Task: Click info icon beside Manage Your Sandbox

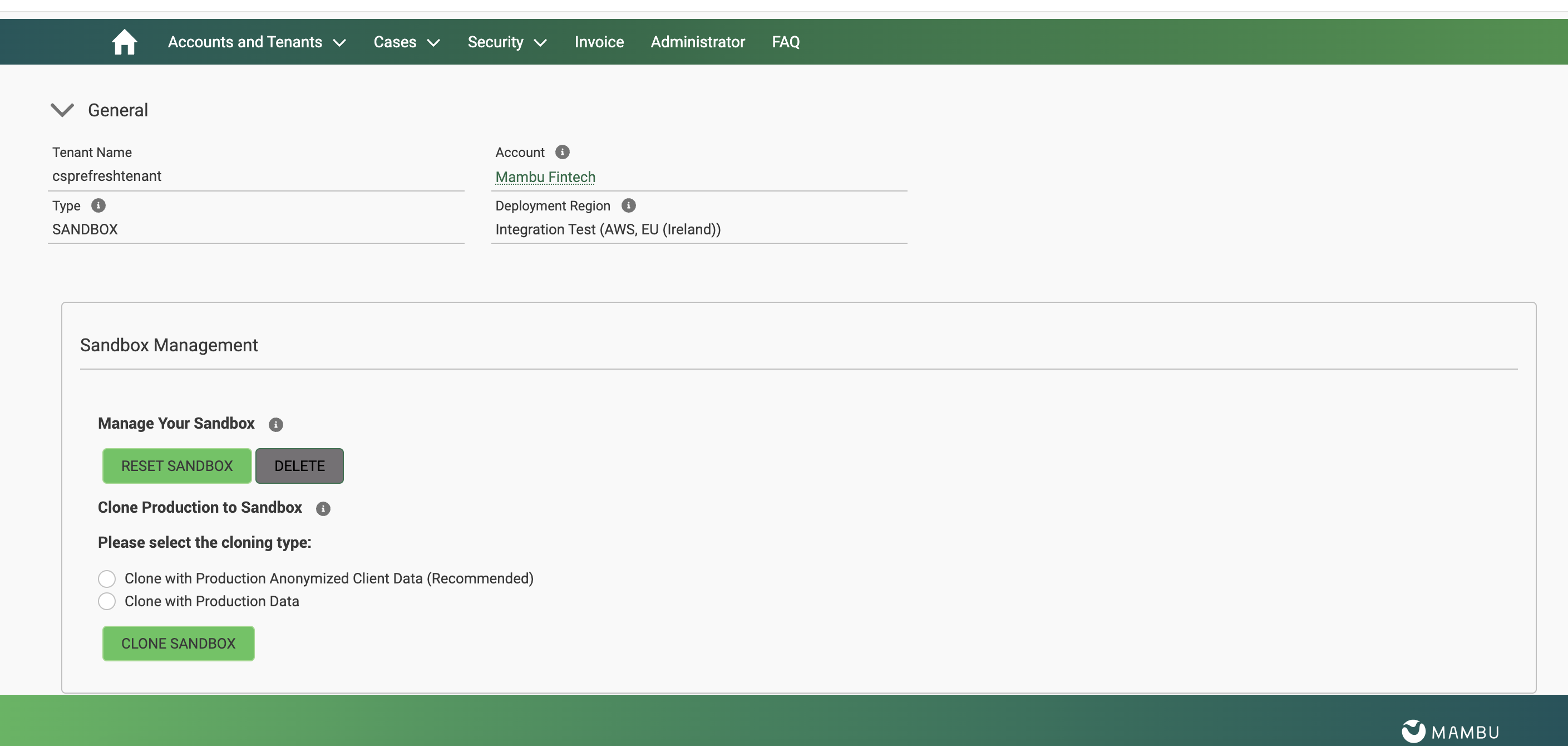Action: pyautogui.click(x=276, y=424)
